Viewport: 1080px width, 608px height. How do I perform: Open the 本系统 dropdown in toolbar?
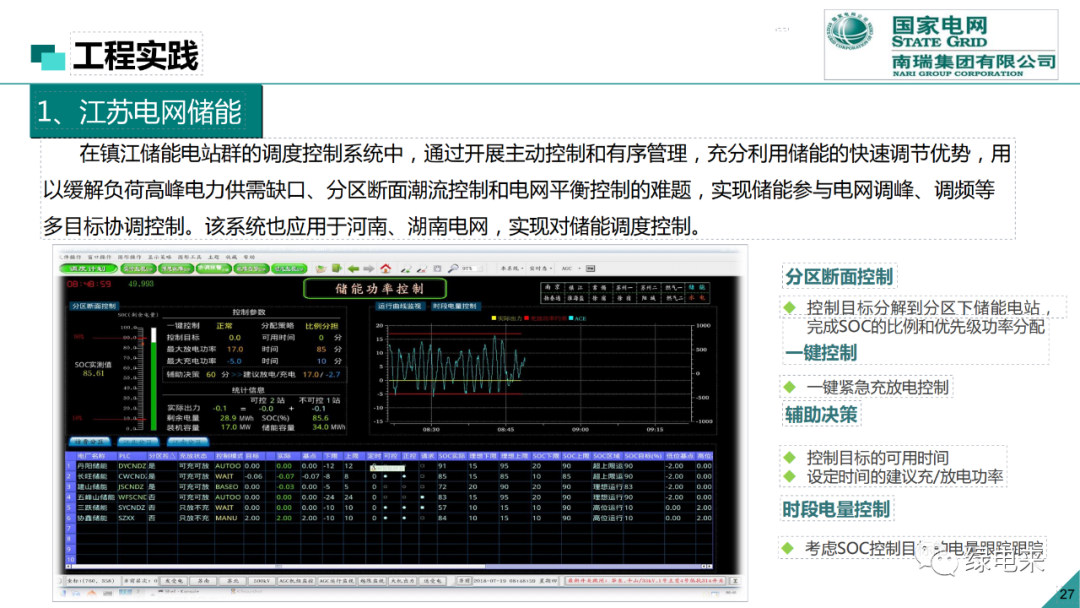click(512, 269)
